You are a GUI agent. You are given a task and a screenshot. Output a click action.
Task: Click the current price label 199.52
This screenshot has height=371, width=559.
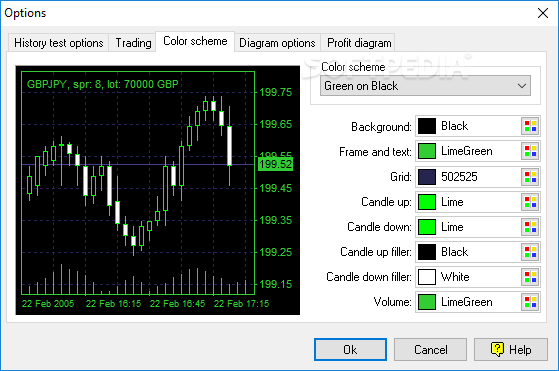tap(276, 164)
